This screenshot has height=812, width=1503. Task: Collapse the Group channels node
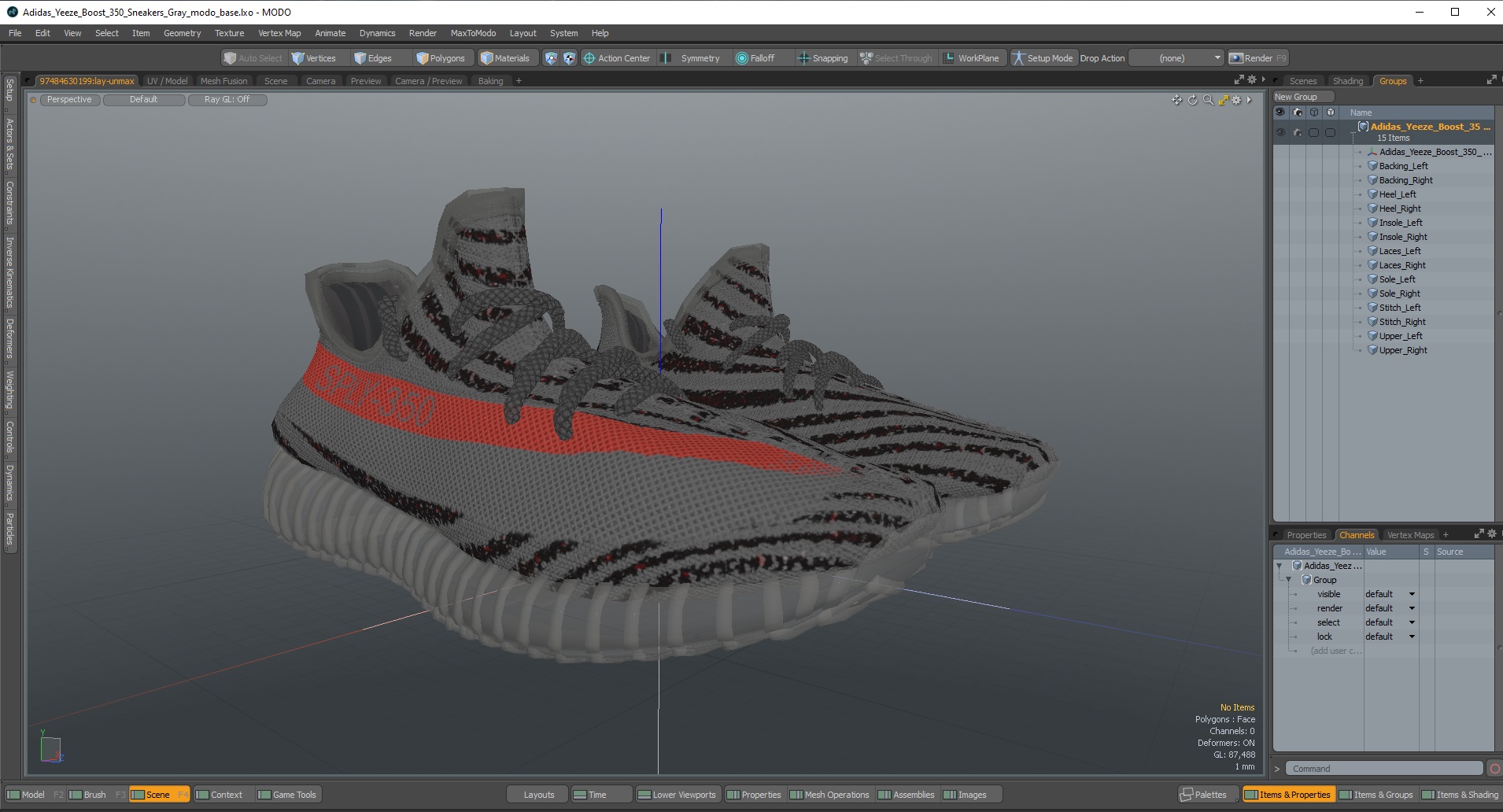click(1288, 580)
